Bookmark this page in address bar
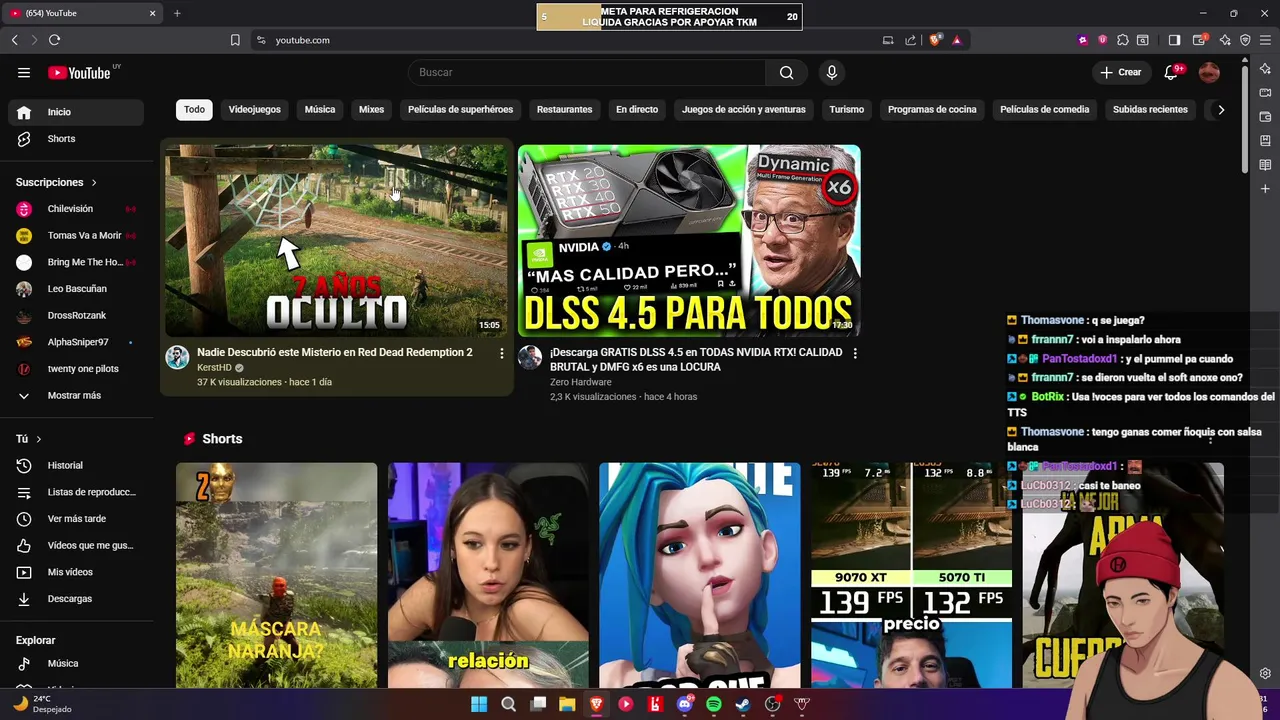Image resolution: width=1280 pixels, height=720 pixels. 235,40
